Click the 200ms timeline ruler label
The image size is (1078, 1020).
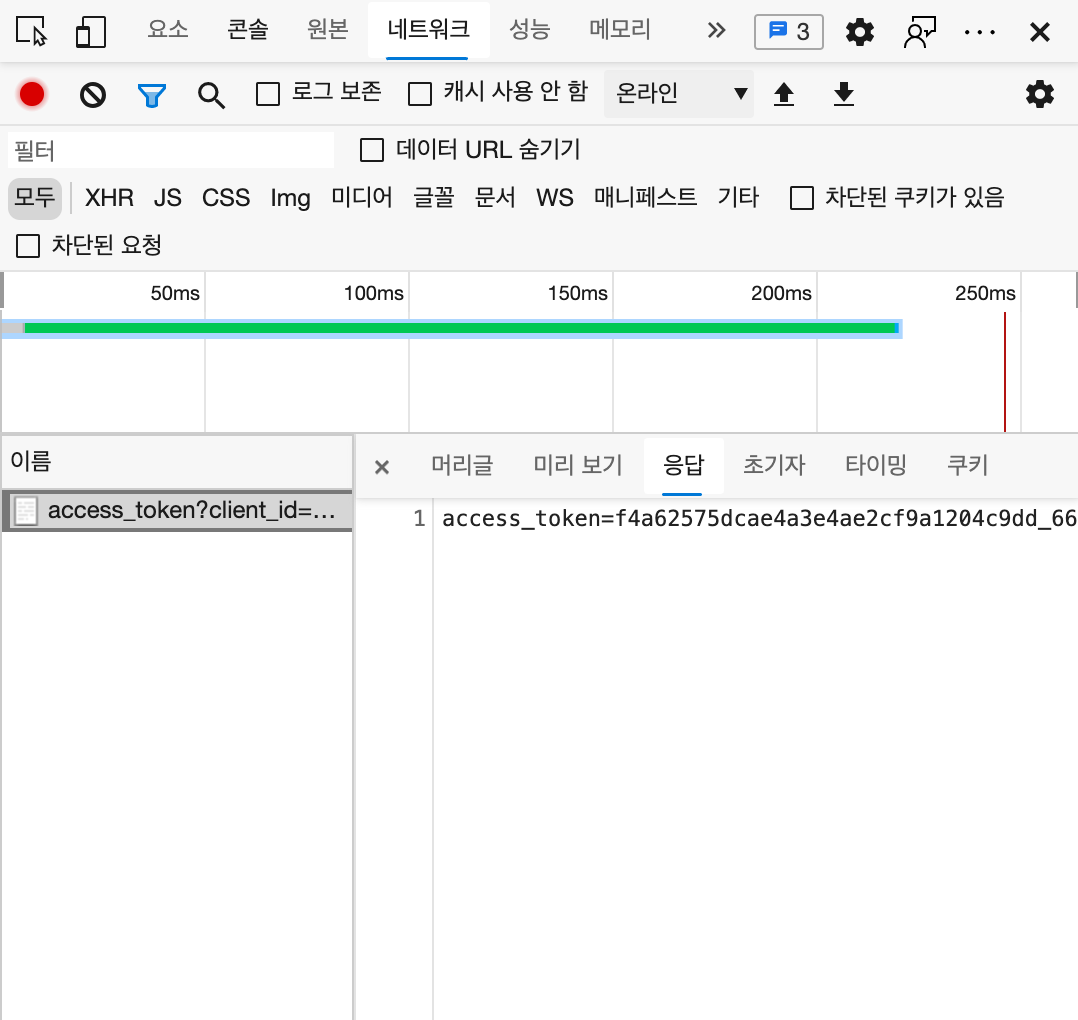coord(781,293)
